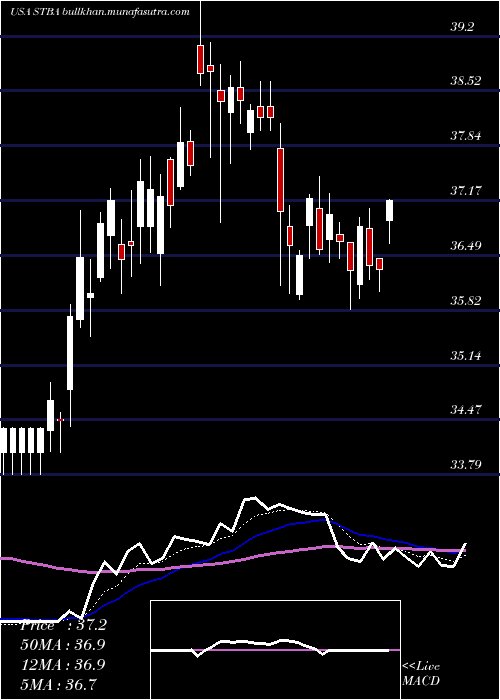The width and height of the screenshot is (500, 700).
Task: Click the Price : 37.2 readout
Action: pos(63,625)
